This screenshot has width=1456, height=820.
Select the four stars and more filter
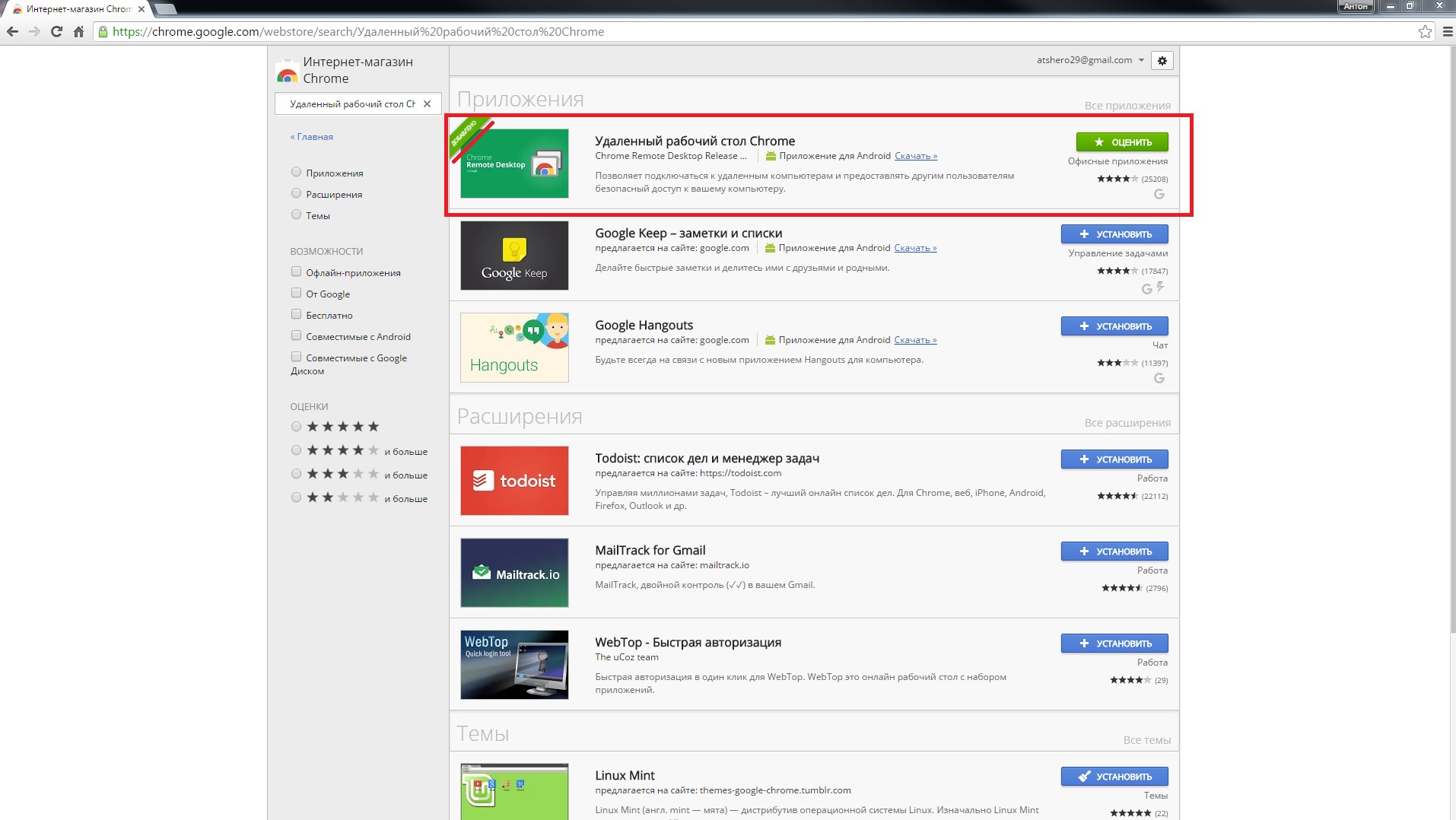pos(296,450)
